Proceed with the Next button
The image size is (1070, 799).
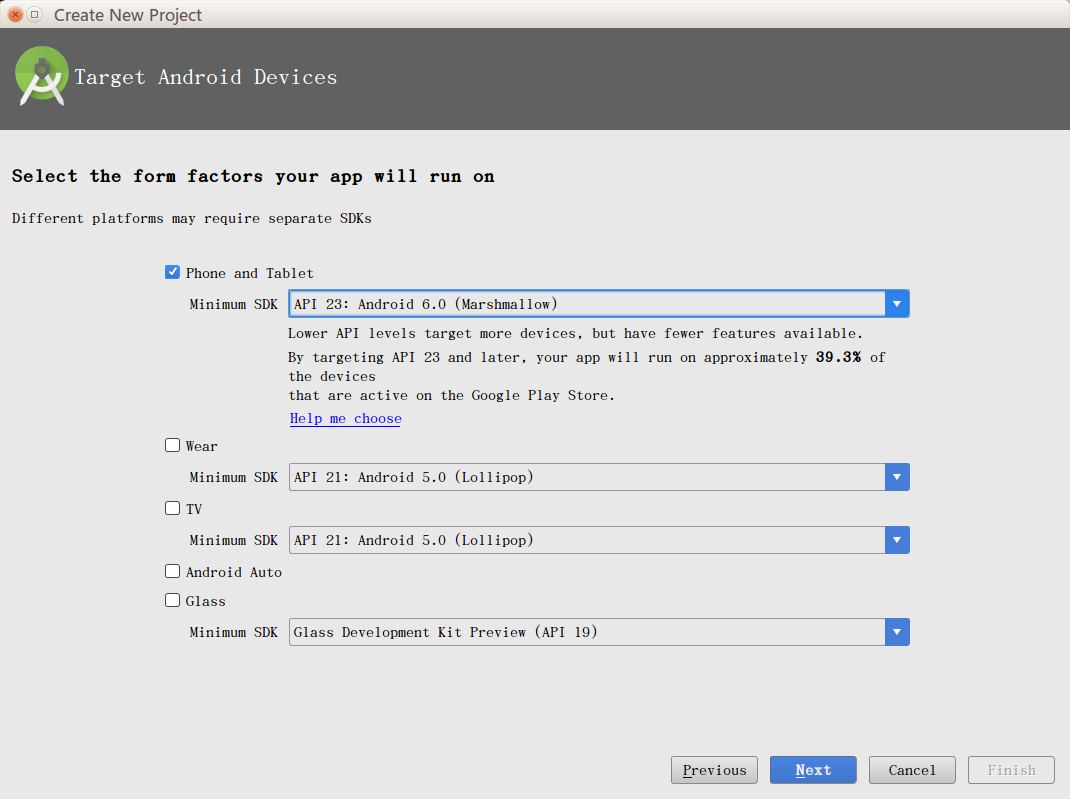point(813,770)
